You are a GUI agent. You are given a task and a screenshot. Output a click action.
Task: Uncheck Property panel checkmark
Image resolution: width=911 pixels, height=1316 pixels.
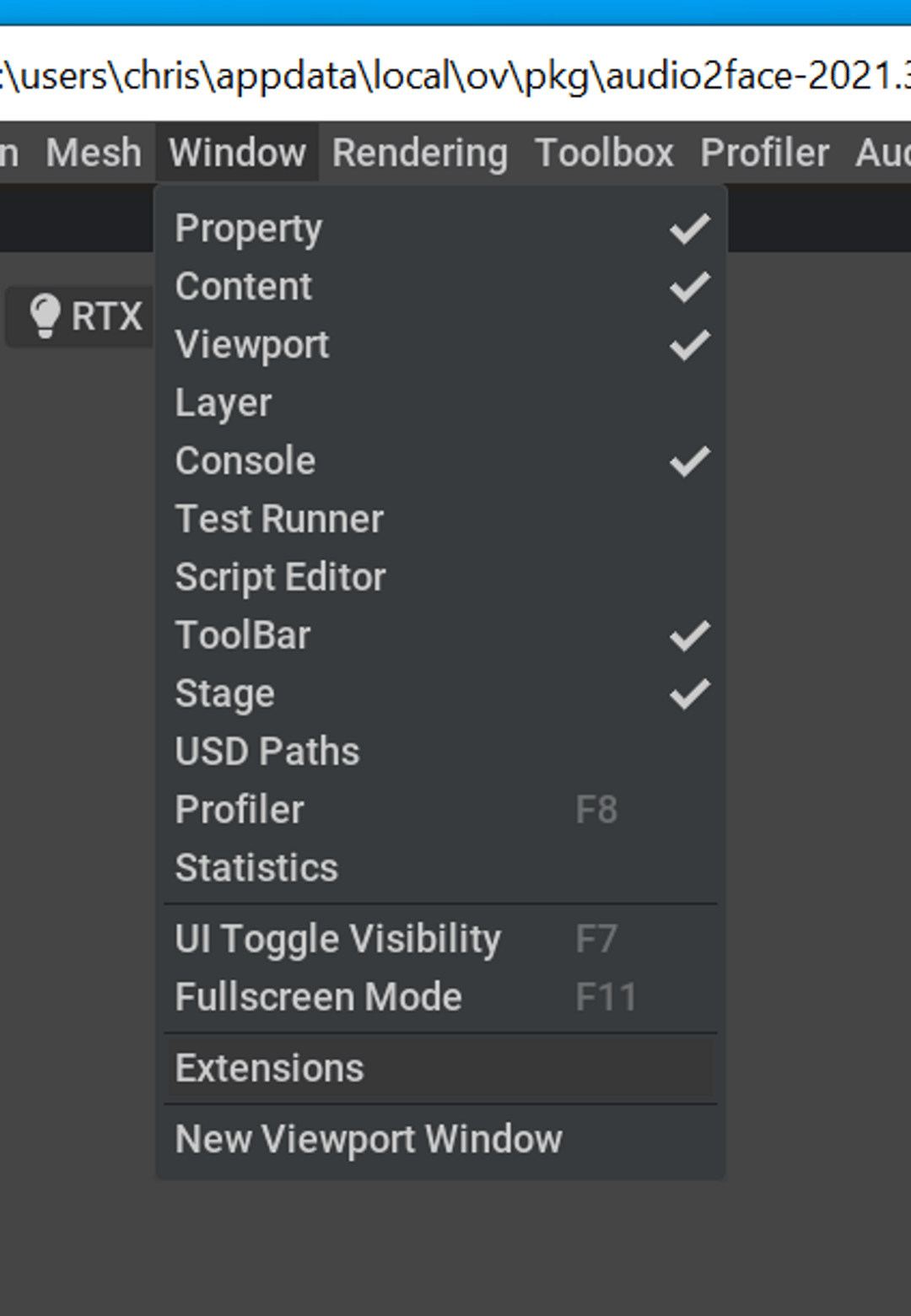689,229
